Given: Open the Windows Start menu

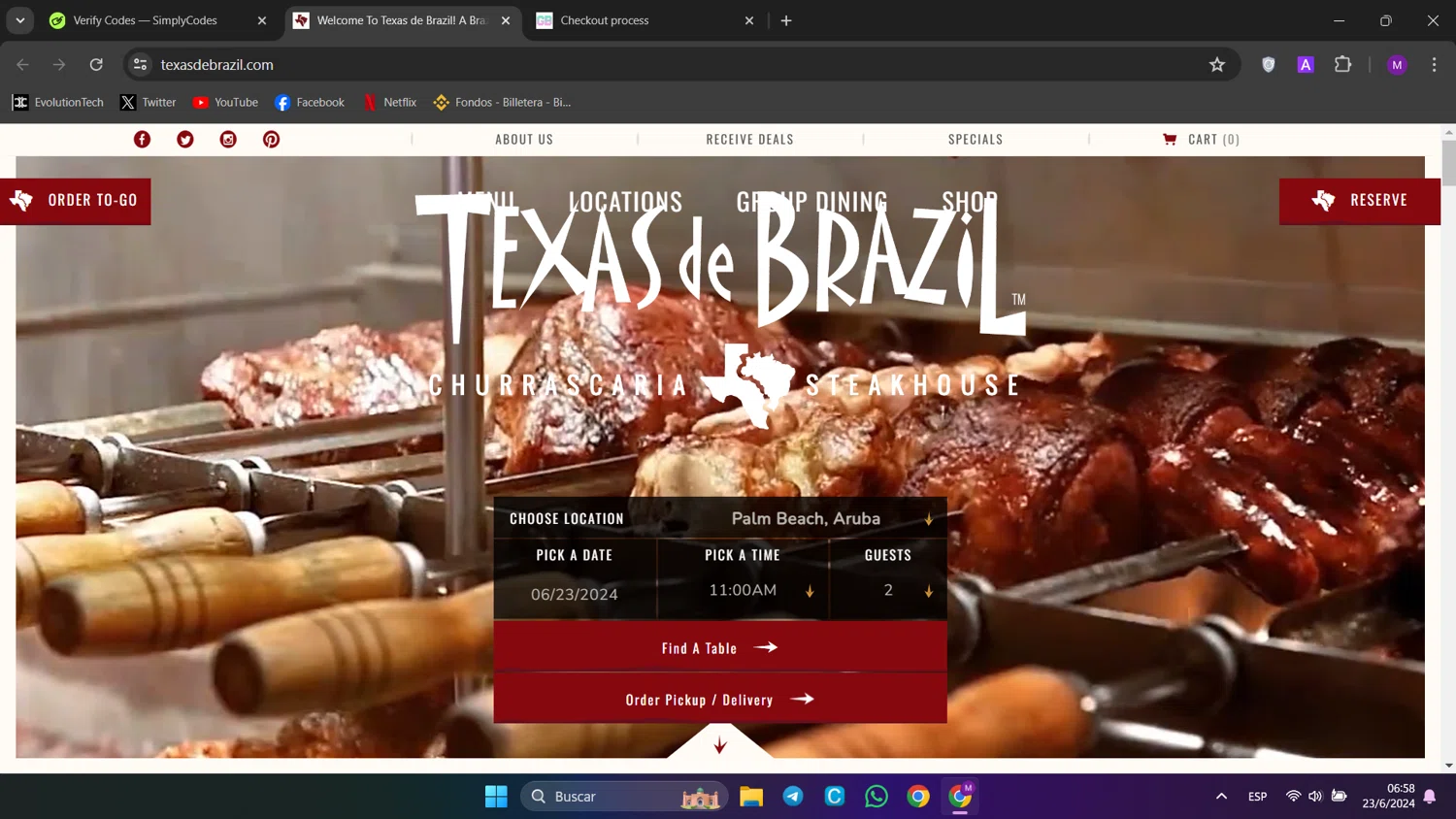Looking at the screenshot, I should 496,797.
